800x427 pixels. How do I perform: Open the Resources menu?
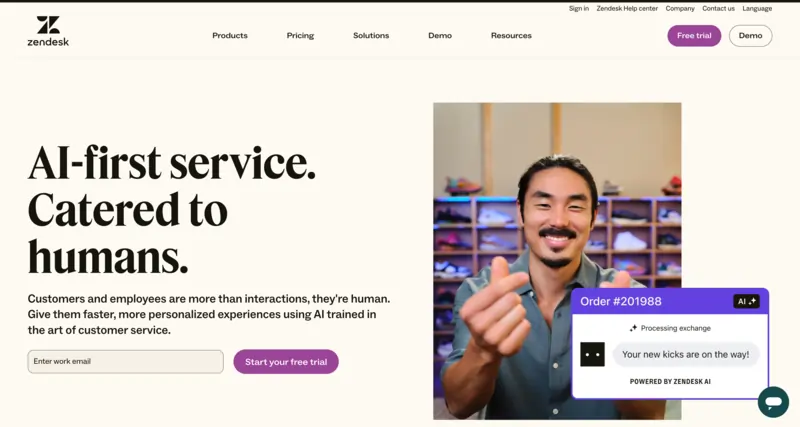(x=511, y=36)
